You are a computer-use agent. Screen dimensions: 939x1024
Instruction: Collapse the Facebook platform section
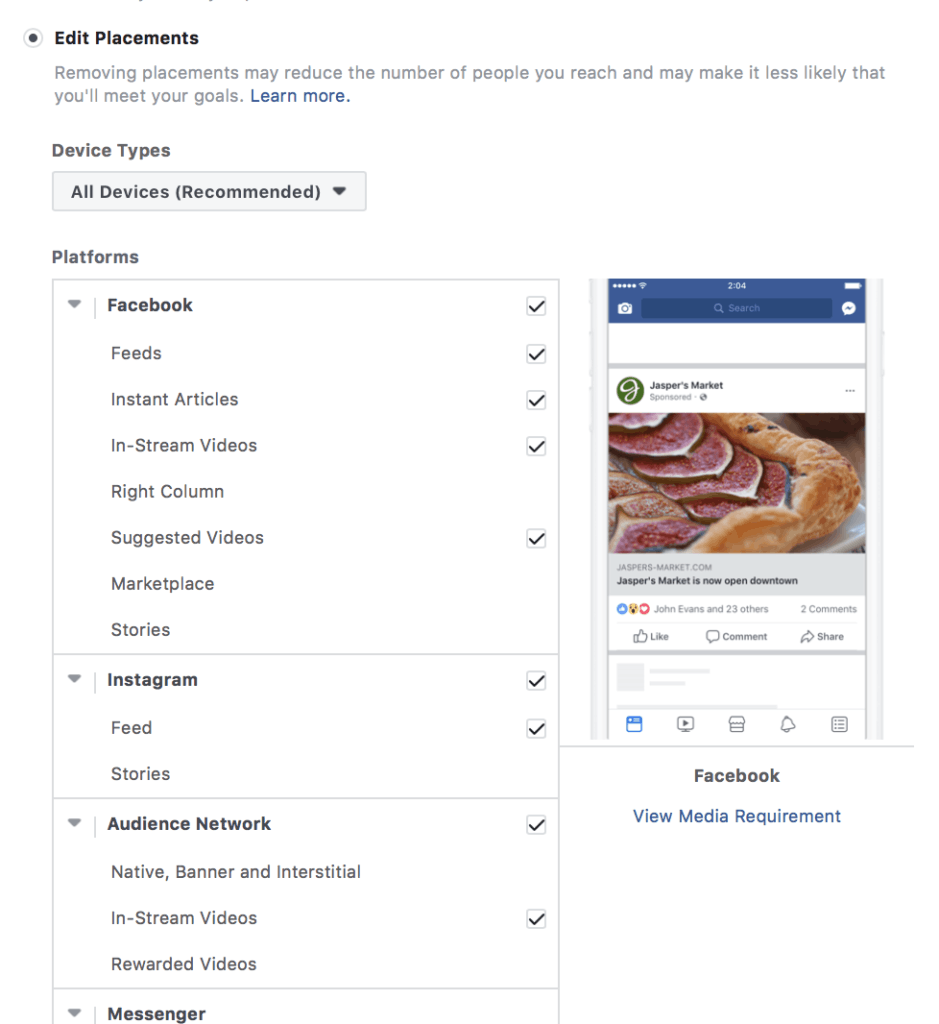(74, 304)
